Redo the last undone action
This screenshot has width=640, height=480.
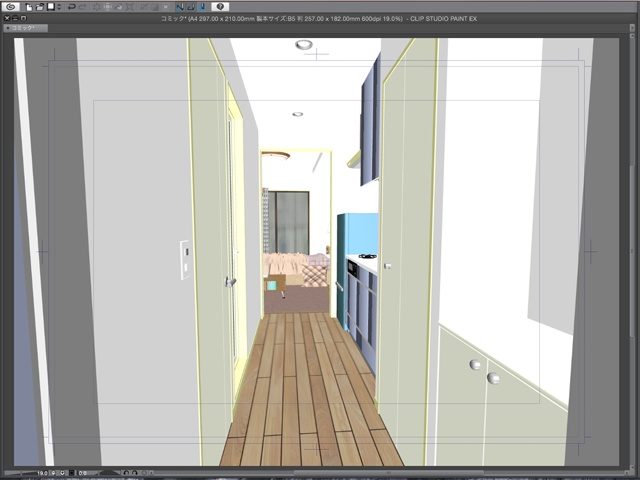(x=82, y=7)
